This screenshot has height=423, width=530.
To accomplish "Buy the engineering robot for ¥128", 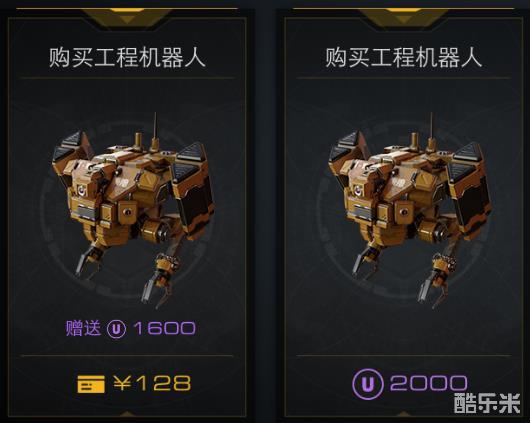I will tap(134, 384).
